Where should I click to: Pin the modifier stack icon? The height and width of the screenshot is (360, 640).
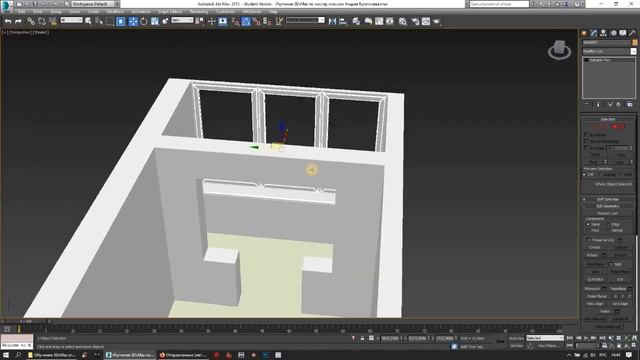(x=587, y=104)
